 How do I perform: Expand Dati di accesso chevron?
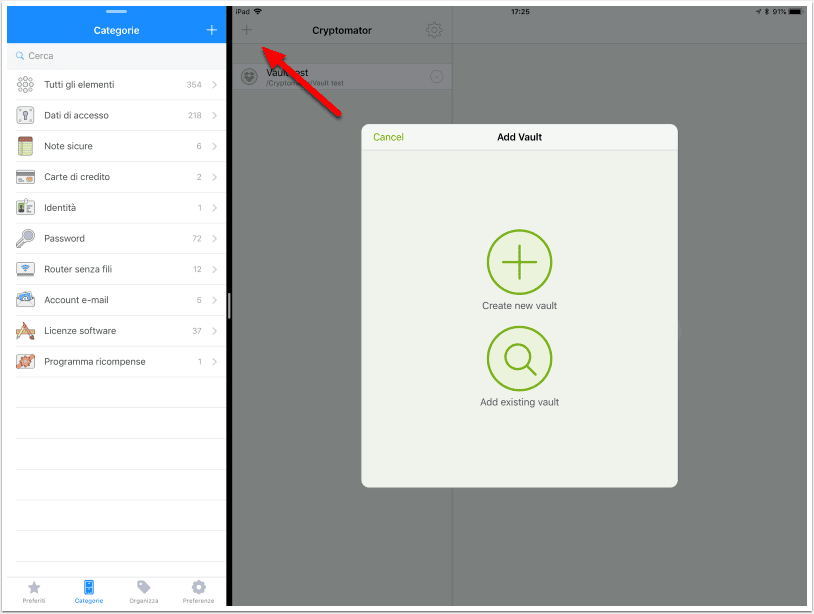(214, 115)
